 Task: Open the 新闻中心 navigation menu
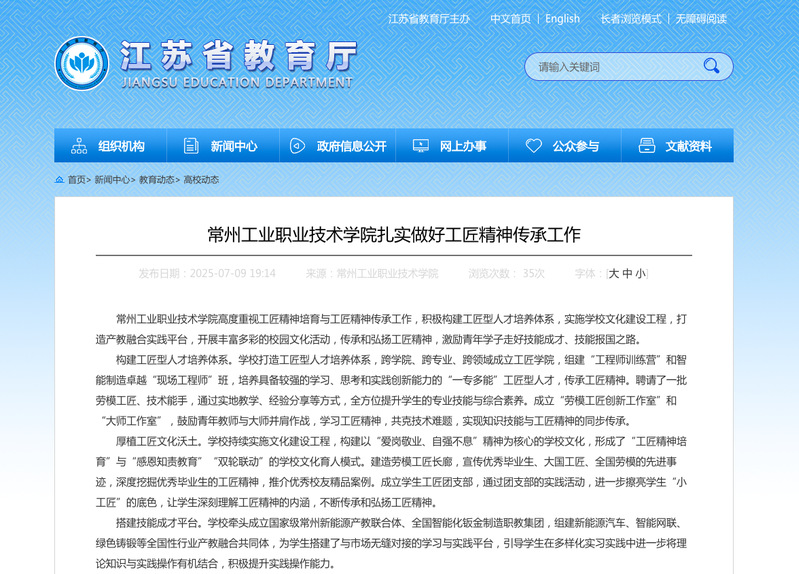pyautogui.click(x=233, y=146)
